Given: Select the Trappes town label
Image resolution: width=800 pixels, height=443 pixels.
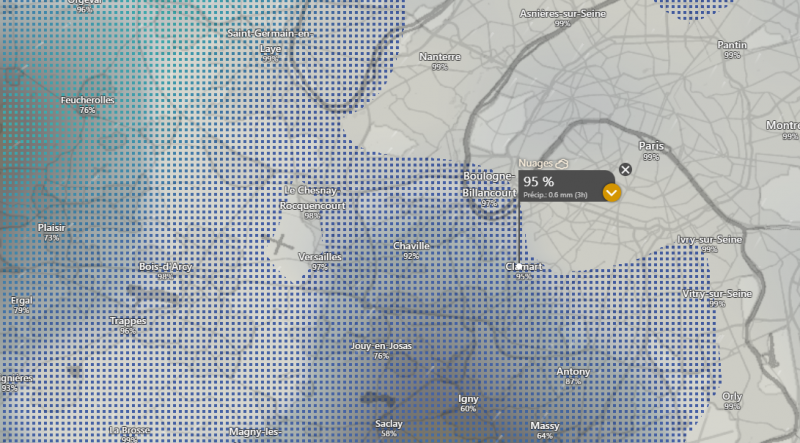Looking at the screenshot, I should tap(128, 321).
